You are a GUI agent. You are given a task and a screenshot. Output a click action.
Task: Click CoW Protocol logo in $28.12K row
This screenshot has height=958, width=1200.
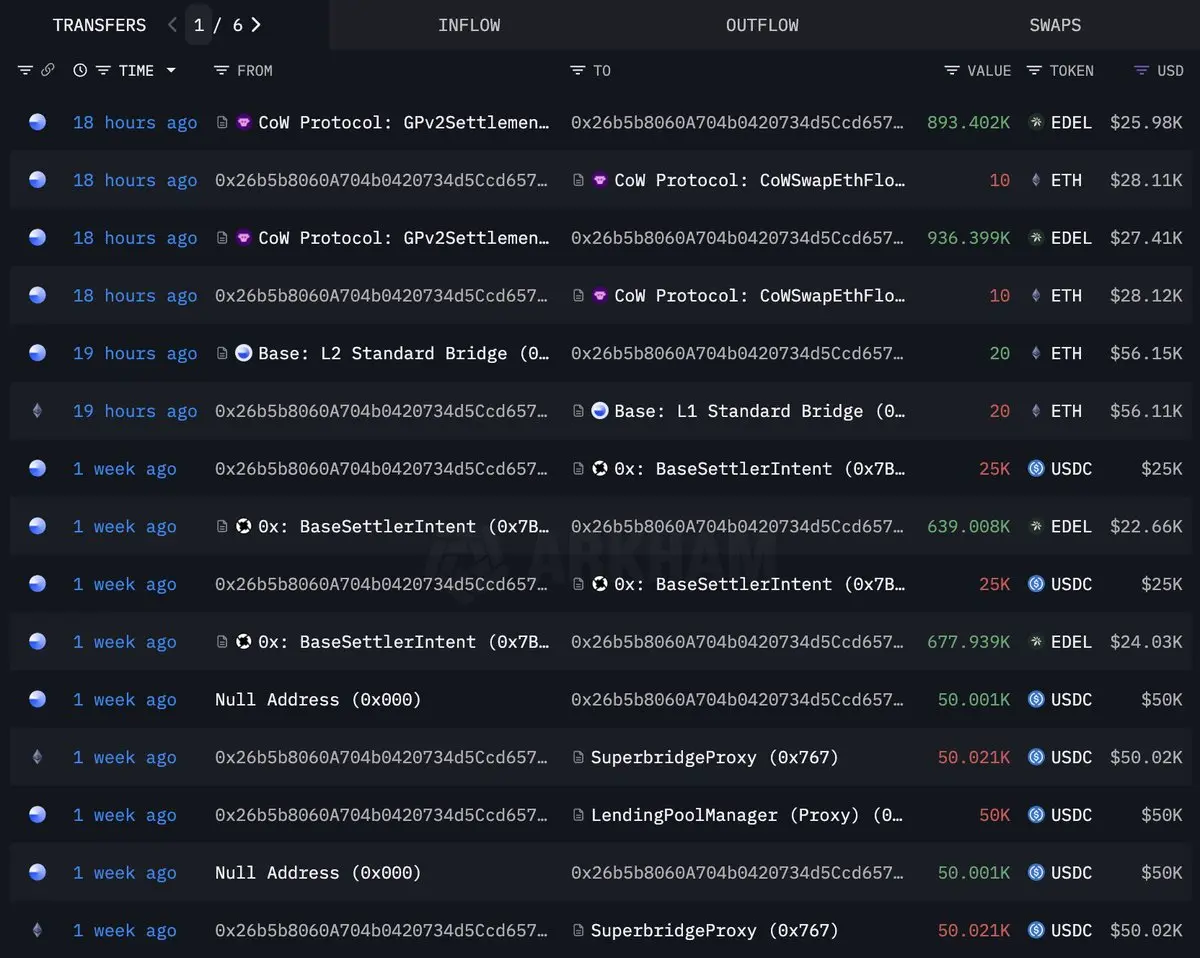point(600,296)
